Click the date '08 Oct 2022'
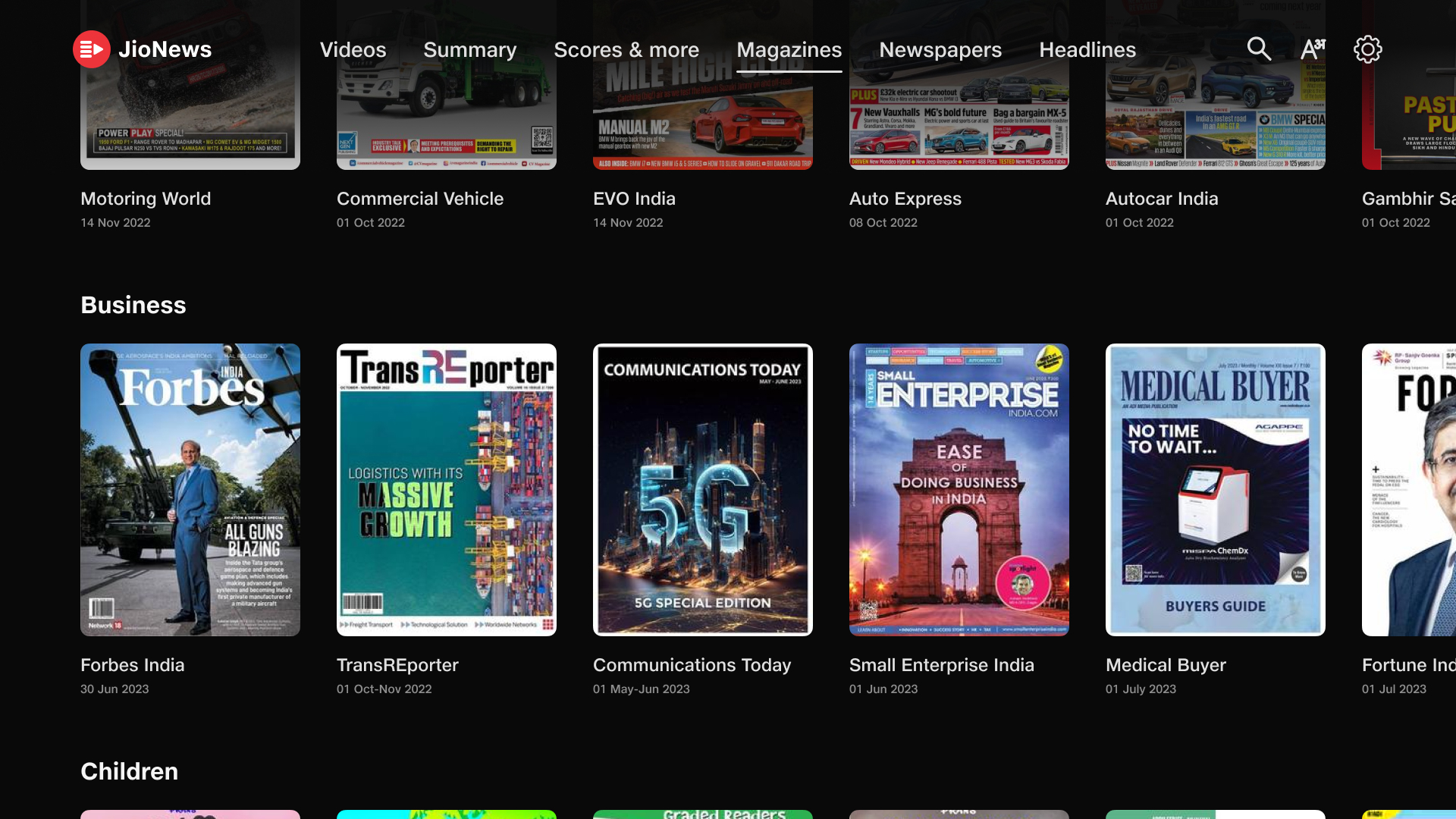The image size is (1456, 819). point(883,223)
